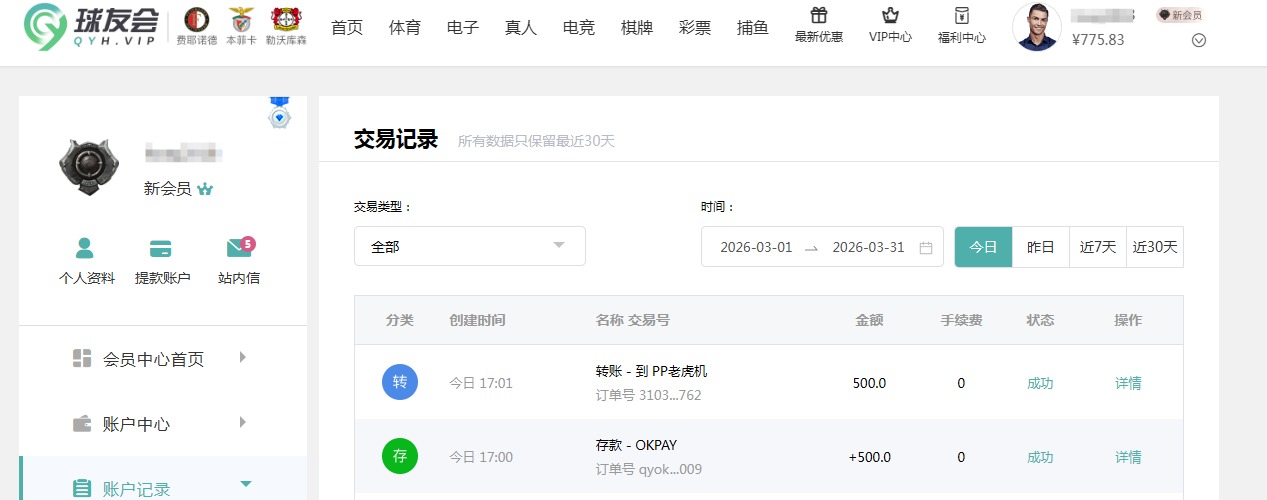
Task: Open the 费耶诺德 club badge
Action: tap(197, 27)
